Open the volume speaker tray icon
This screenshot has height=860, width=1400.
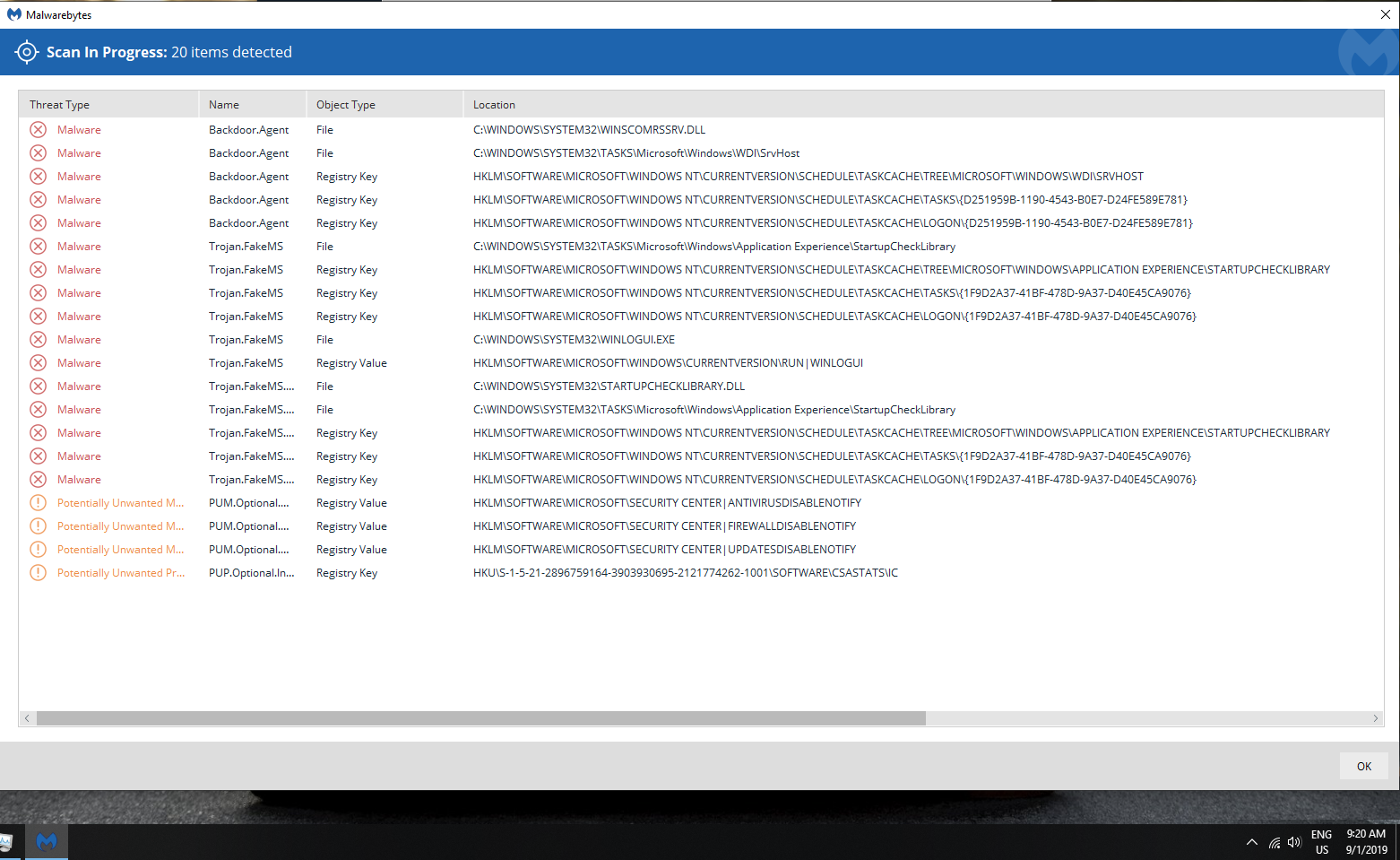1294,842
